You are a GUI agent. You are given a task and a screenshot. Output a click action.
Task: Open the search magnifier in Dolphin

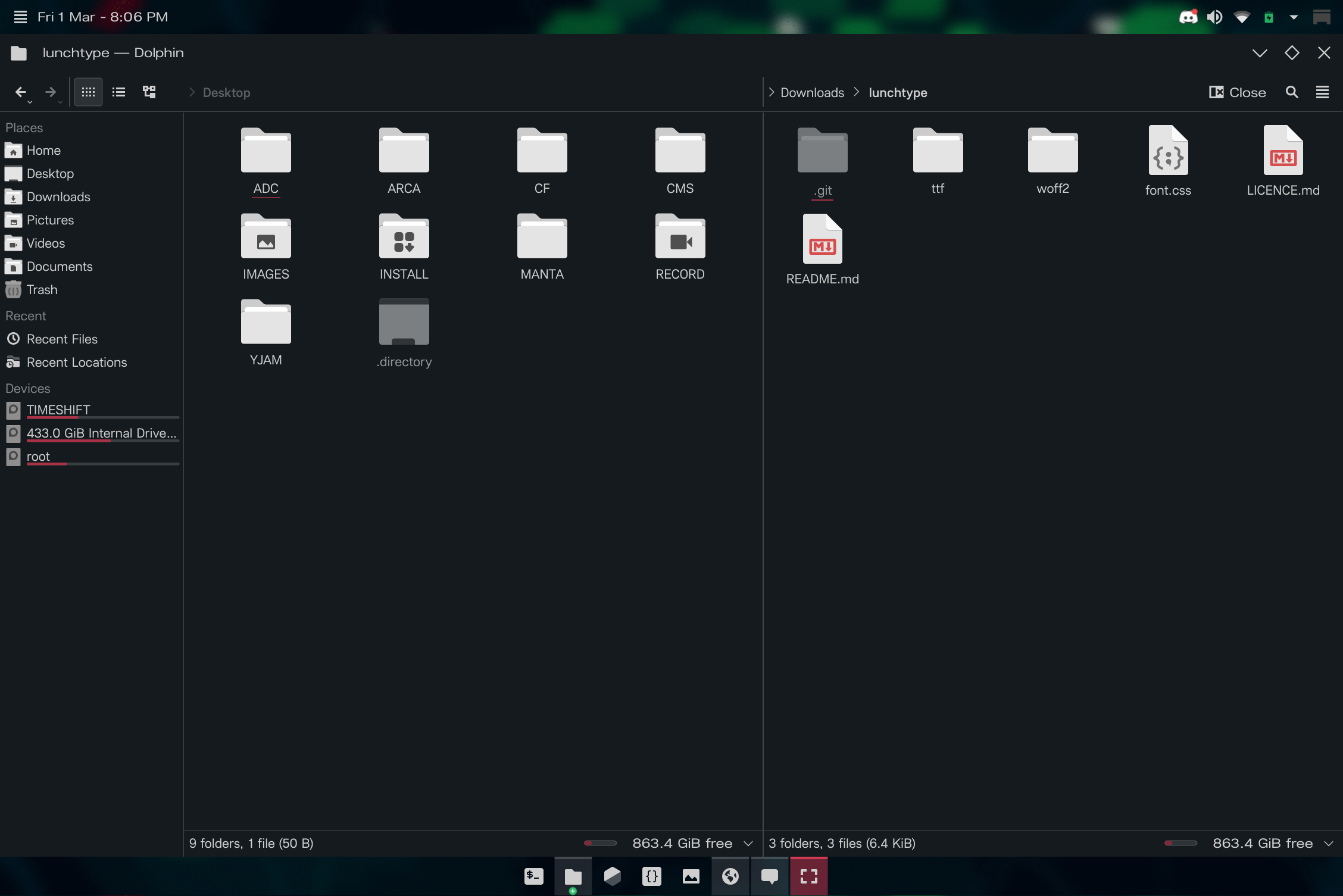(1292, 92)
